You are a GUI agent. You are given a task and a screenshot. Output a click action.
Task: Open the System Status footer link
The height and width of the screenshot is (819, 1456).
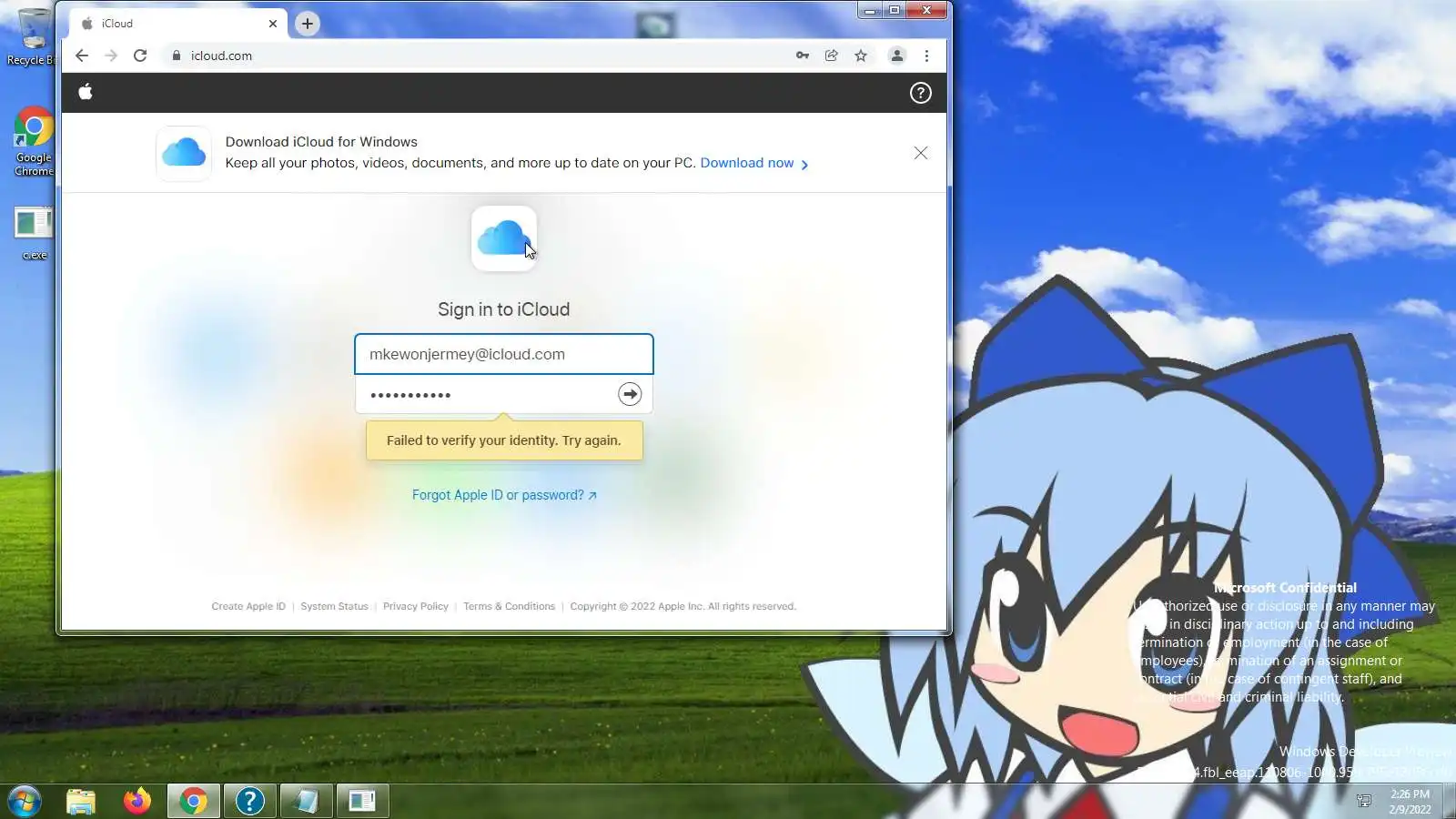point(334,606)
